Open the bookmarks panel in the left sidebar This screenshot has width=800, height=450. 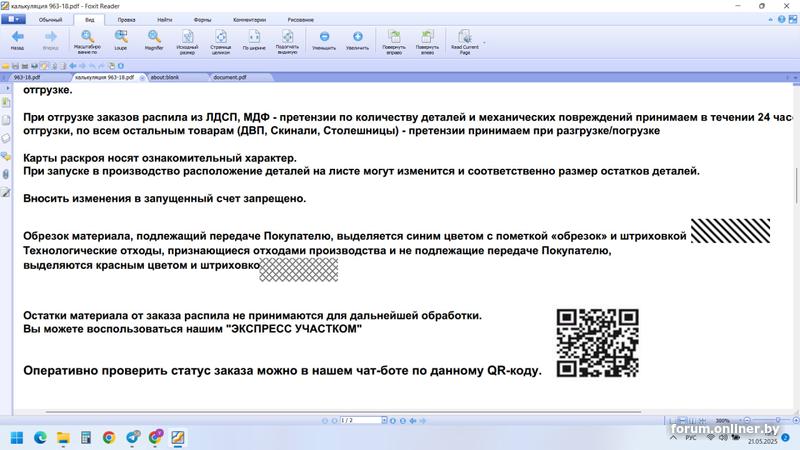pyautogui.click(x=6, y=103)
